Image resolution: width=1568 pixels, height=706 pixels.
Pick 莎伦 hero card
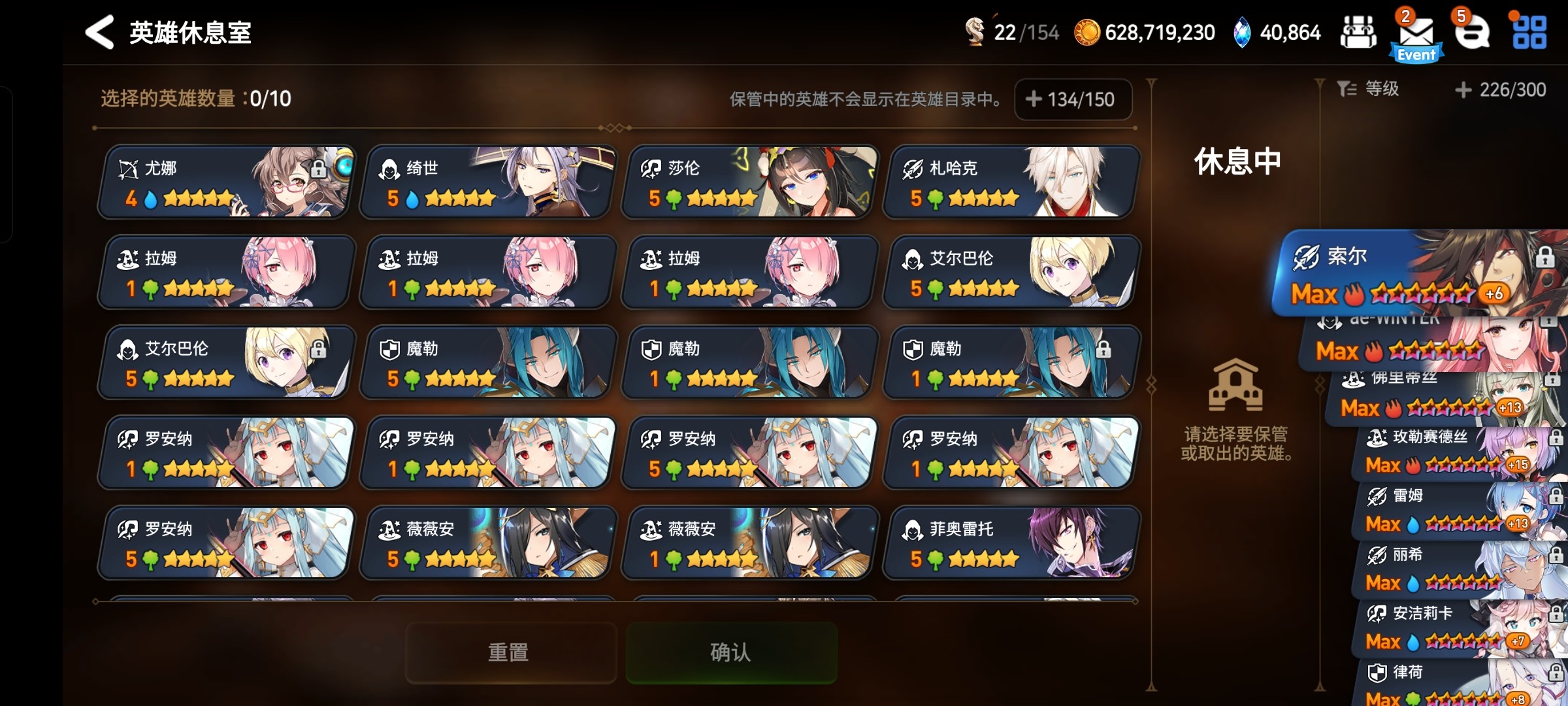[749, 182]
